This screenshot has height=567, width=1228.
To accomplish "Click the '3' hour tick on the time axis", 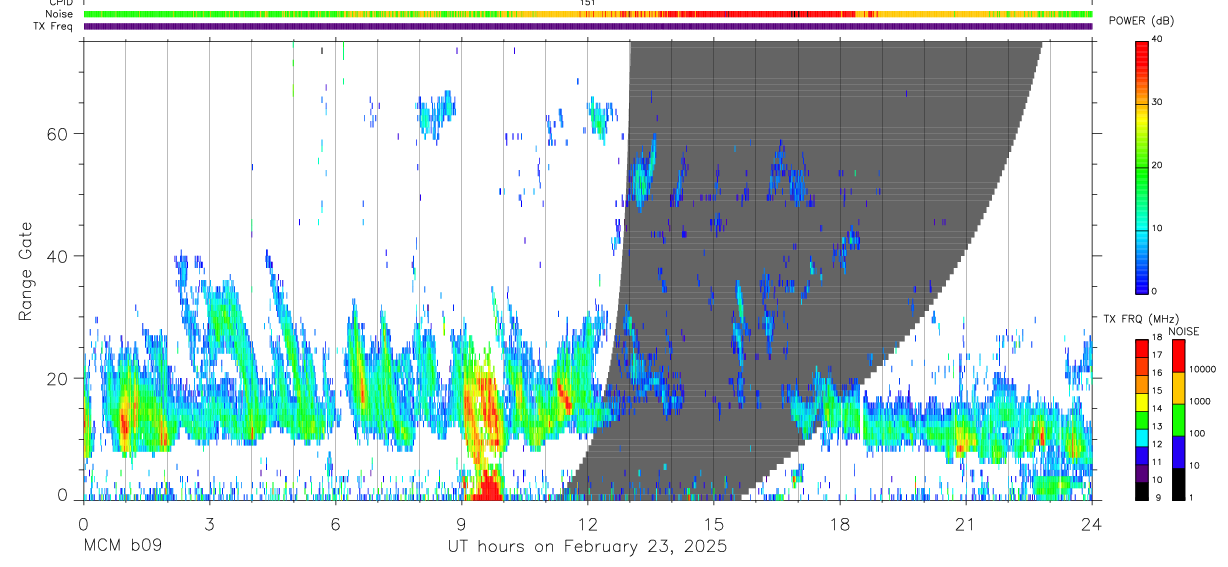I will click(x=209, y=523).
